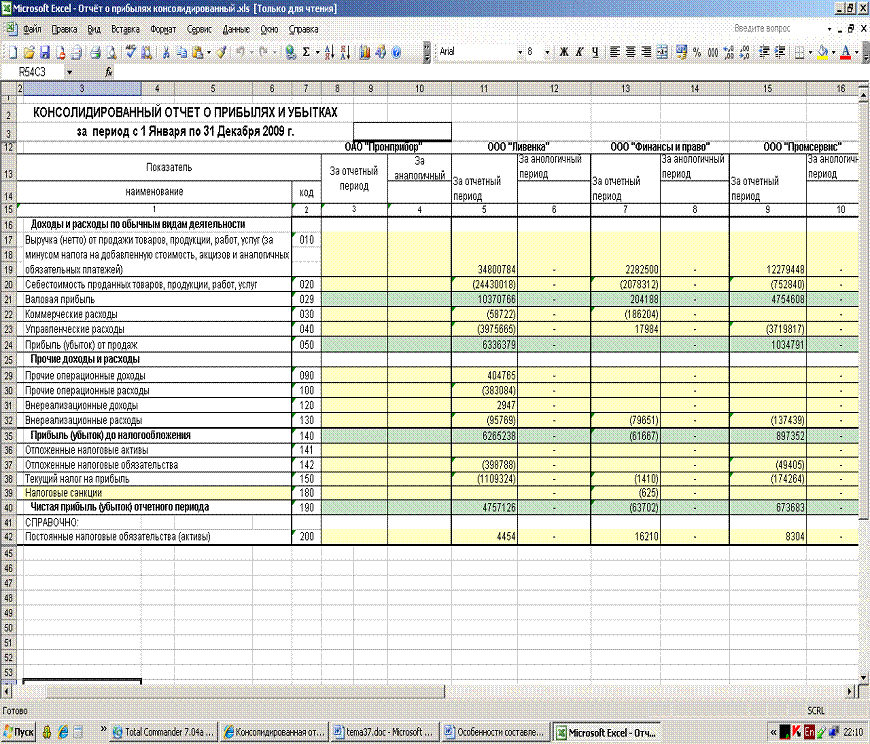Image resolution: width=870 pixels, height=744 pixels.
Task: Switch to Total Commander taskbar button
Action: (163, 733)
